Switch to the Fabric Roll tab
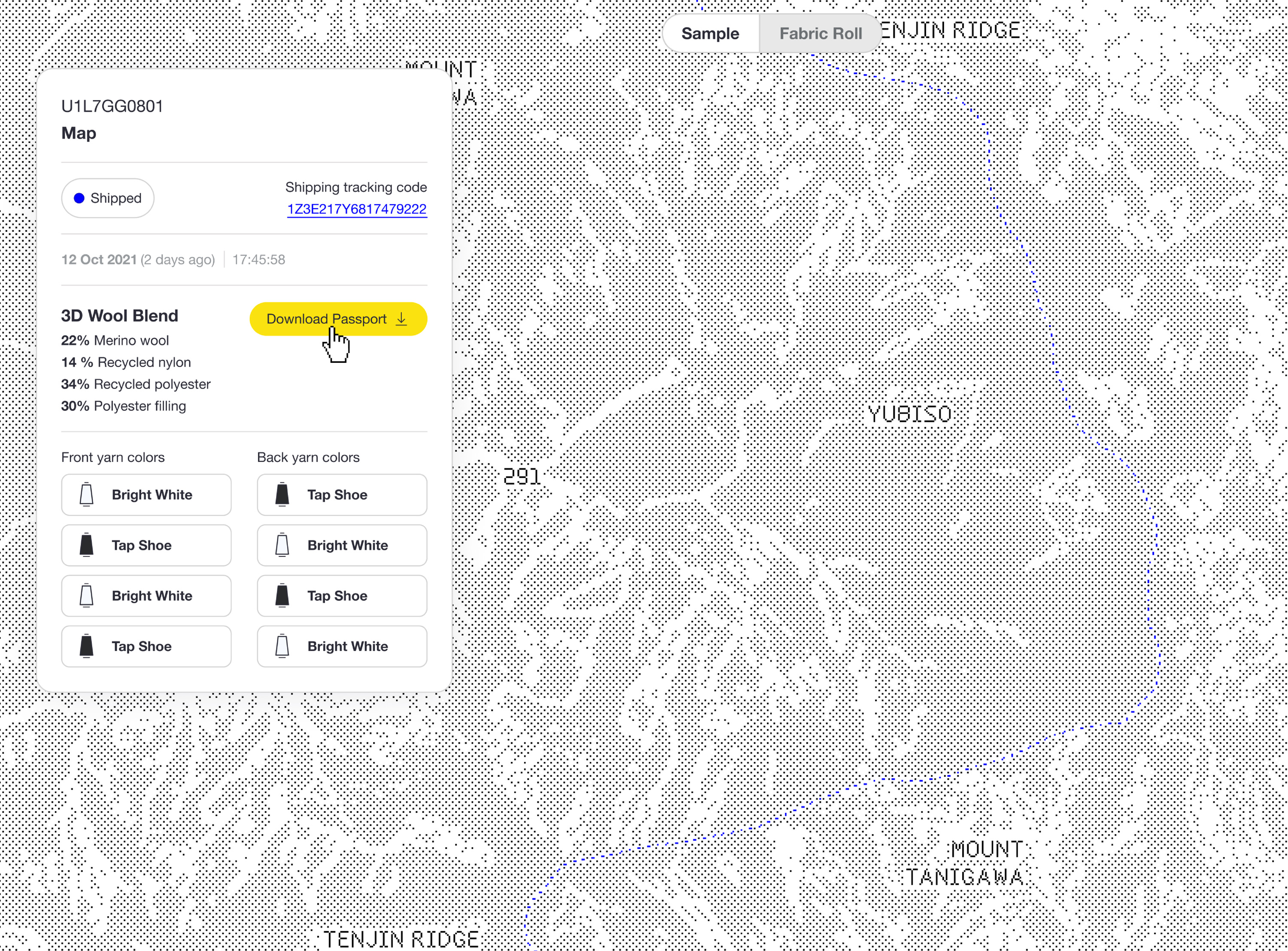Image resolution: width=1288 pixels, height=951 pixels. (820, 33)
